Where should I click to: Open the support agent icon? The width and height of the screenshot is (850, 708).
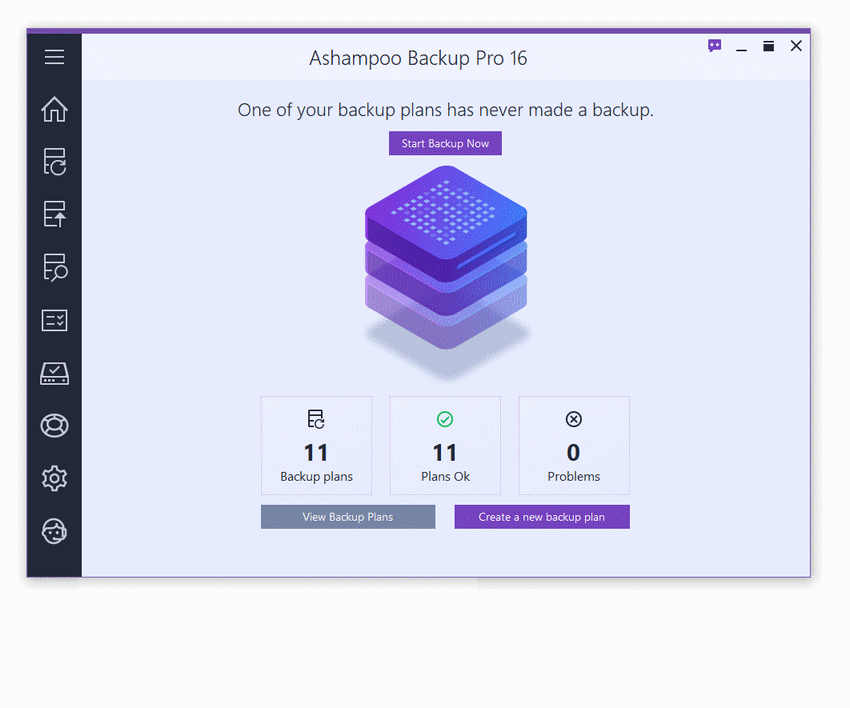pos(54,531)
